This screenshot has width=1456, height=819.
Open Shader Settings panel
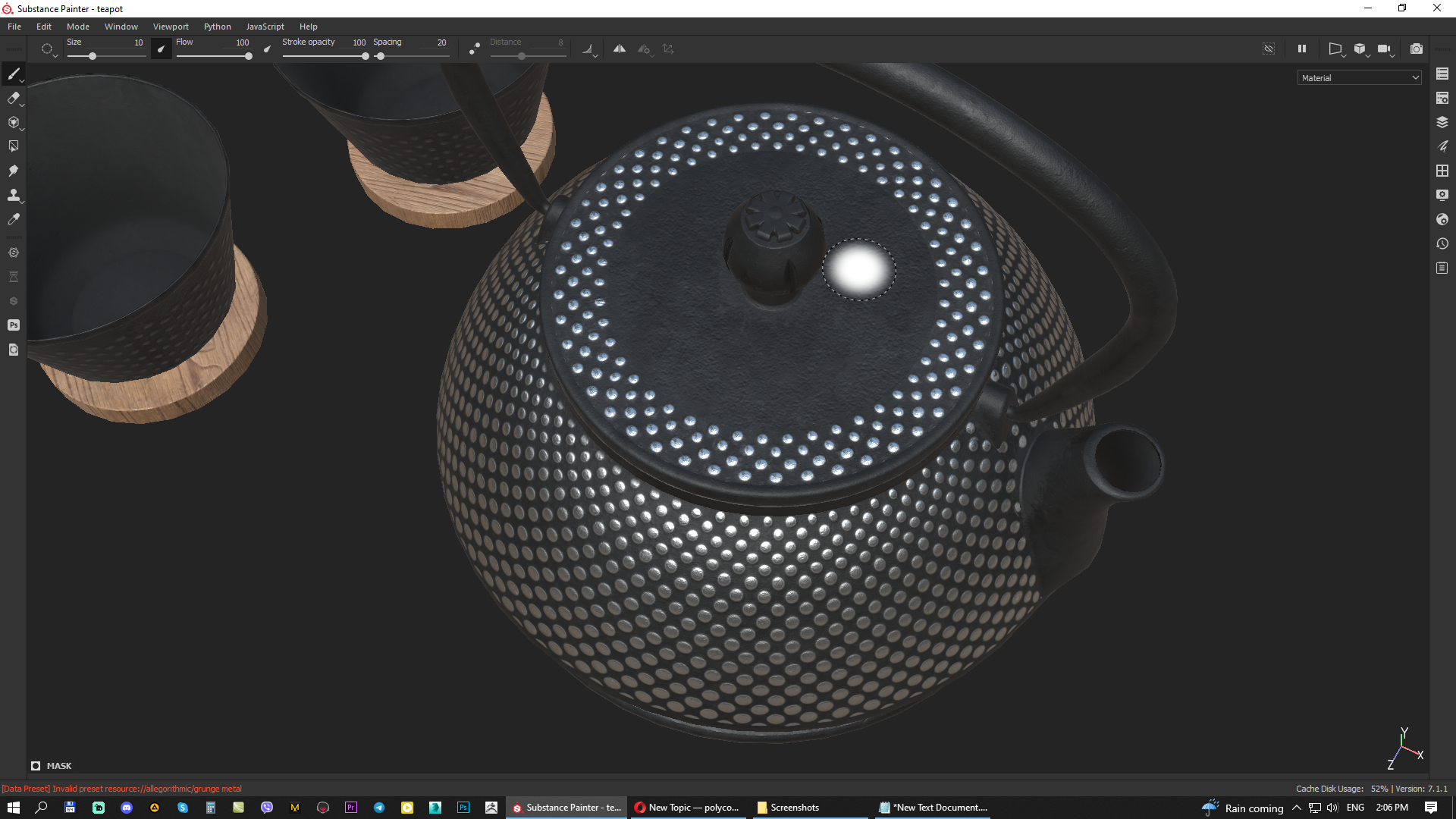[1442, 219]
